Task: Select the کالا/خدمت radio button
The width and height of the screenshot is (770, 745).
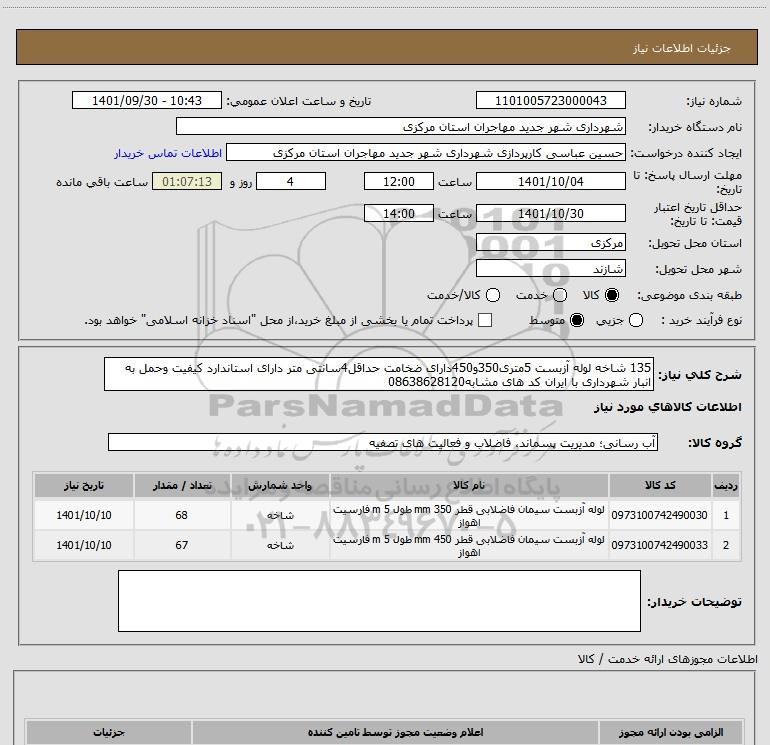Action: (493, 295)
